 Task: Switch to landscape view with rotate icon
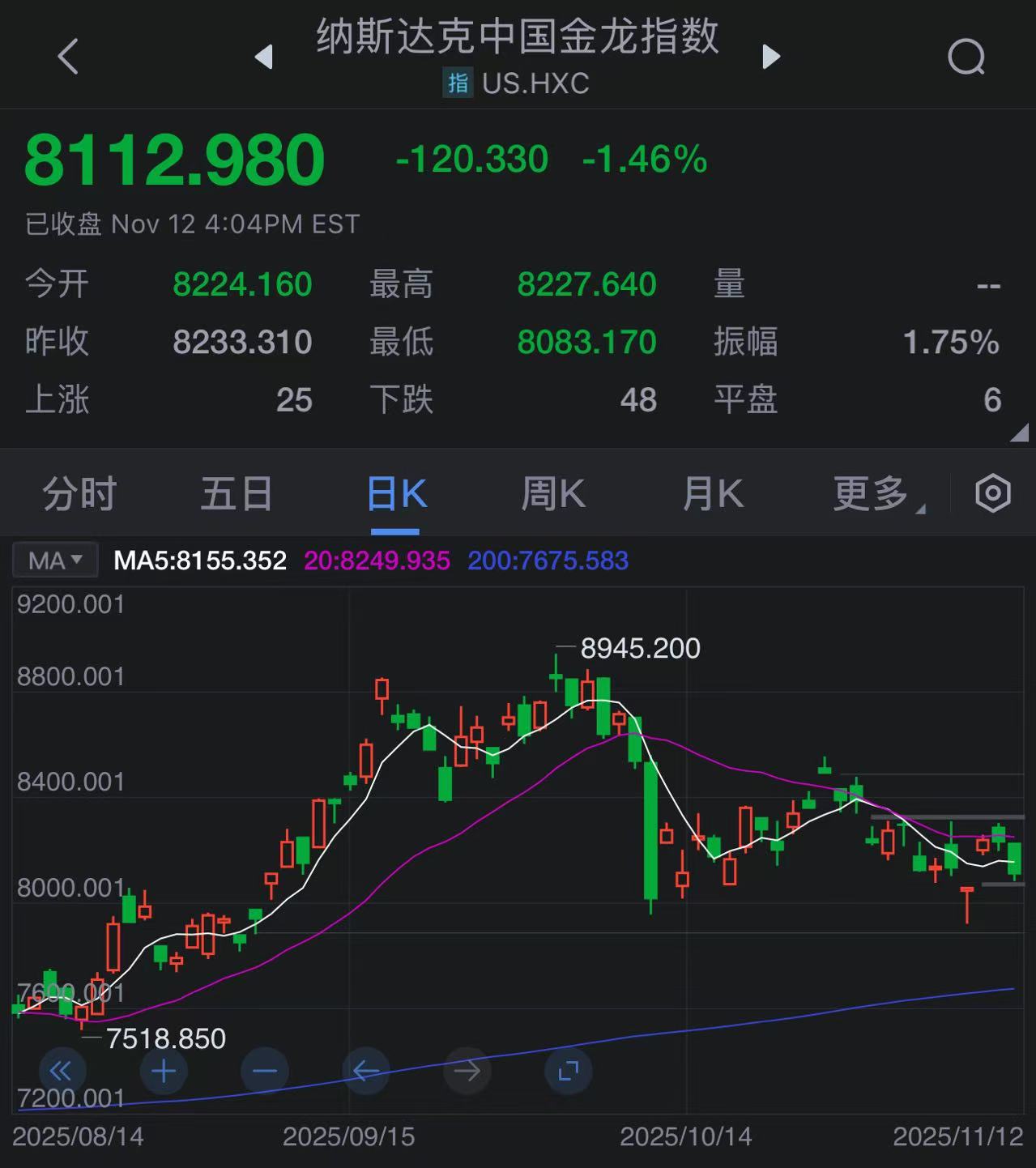[x=569, y=1071]
